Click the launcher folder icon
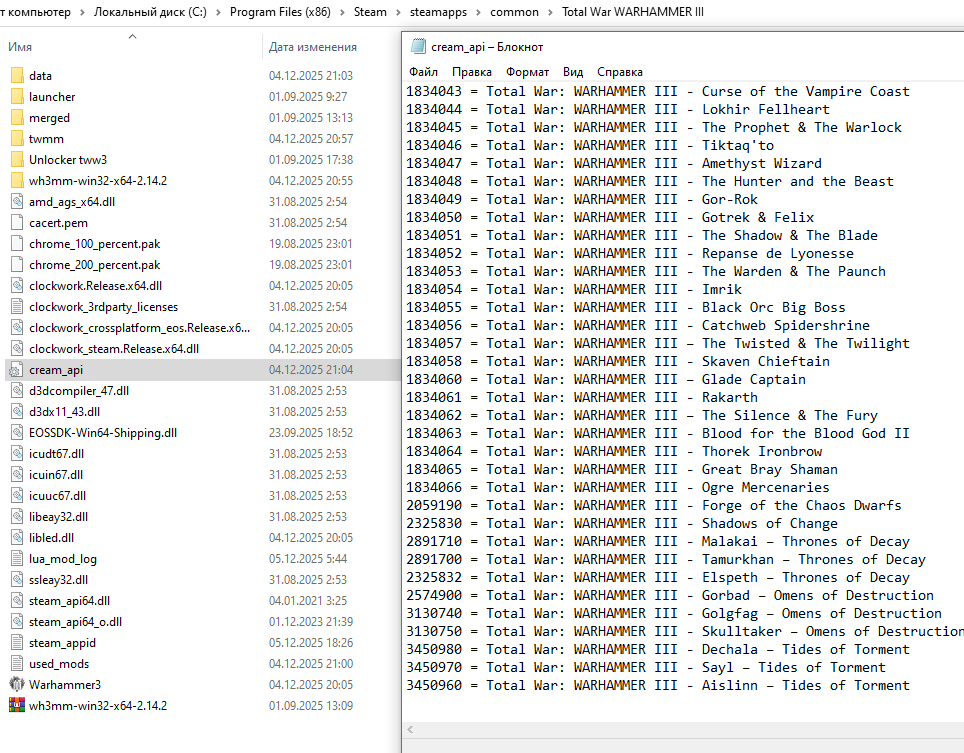The image size is (964, 753). tap(17, 97)
